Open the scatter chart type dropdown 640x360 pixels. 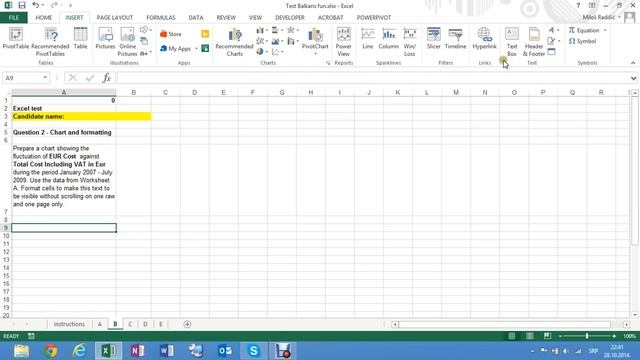click(277, 52)
